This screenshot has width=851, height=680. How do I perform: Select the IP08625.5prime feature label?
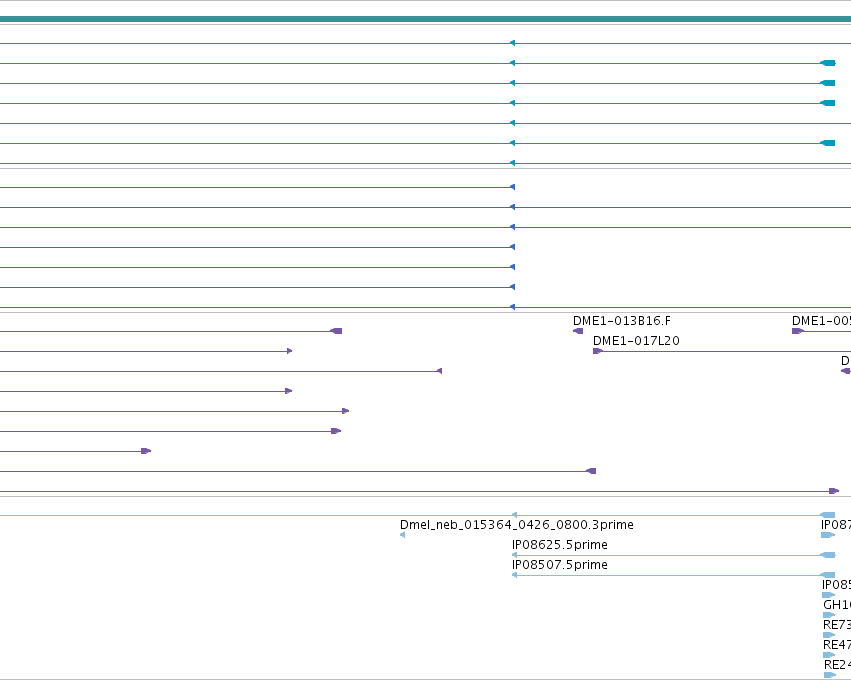[x=560, y=545]
